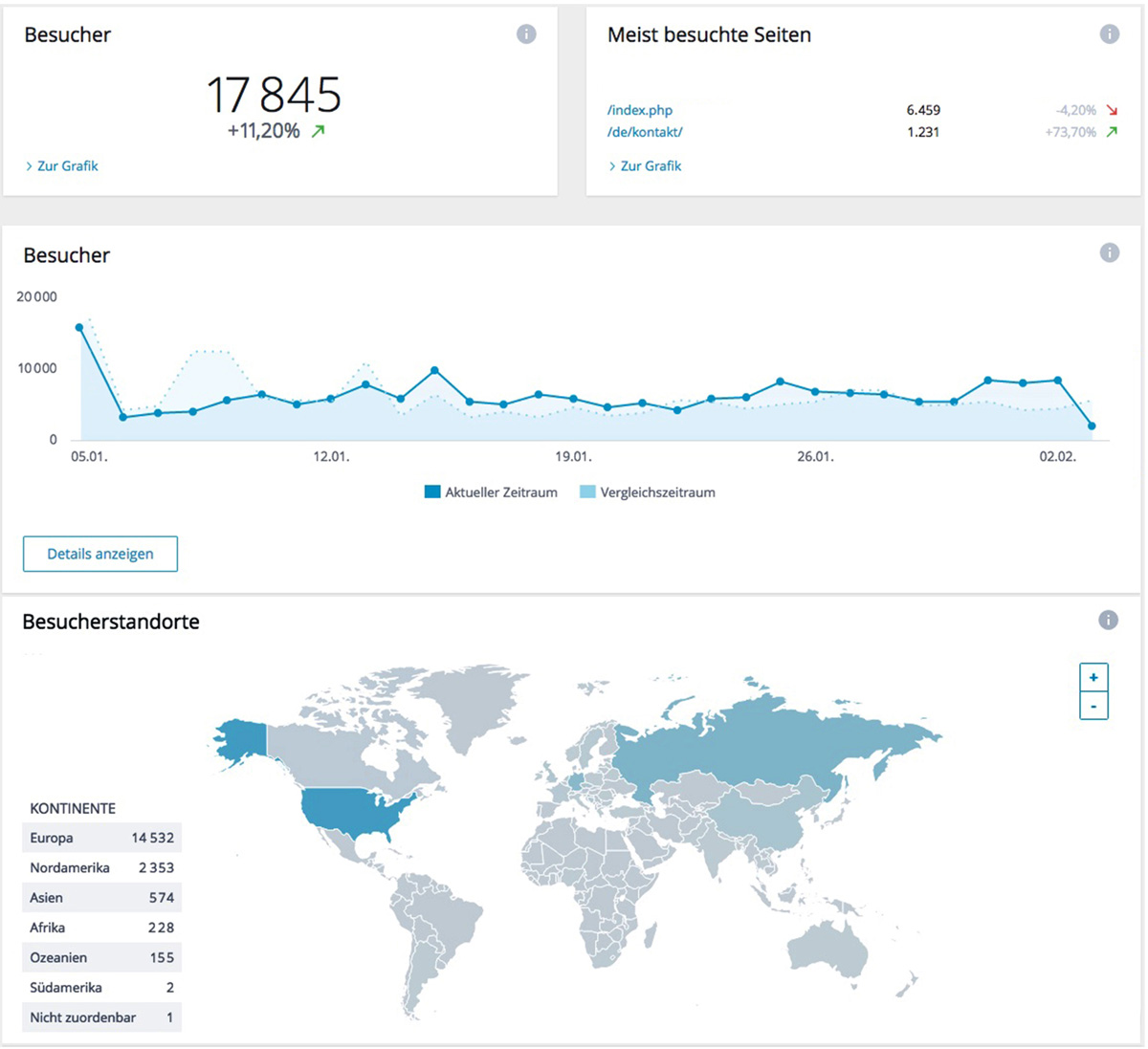Open info icon of Besucher chart panel
This screenshot has width=1148, height=1049.
(x=1109, y=253)
